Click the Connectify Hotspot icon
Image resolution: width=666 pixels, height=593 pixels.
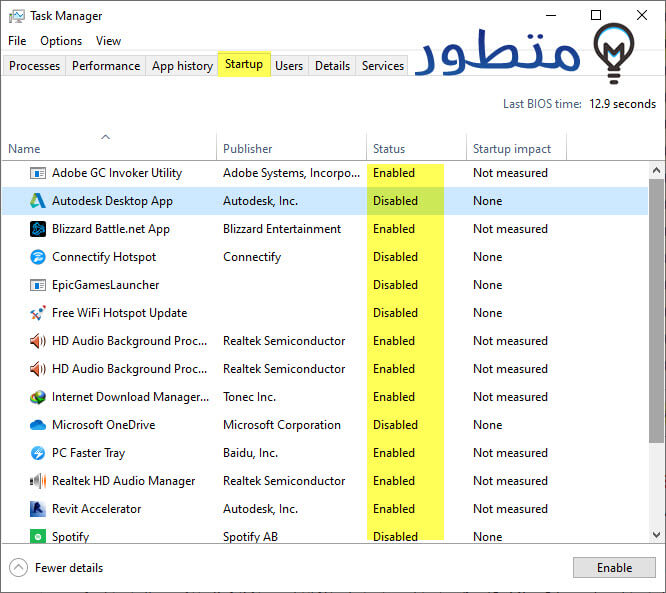(x=38, y=257)
